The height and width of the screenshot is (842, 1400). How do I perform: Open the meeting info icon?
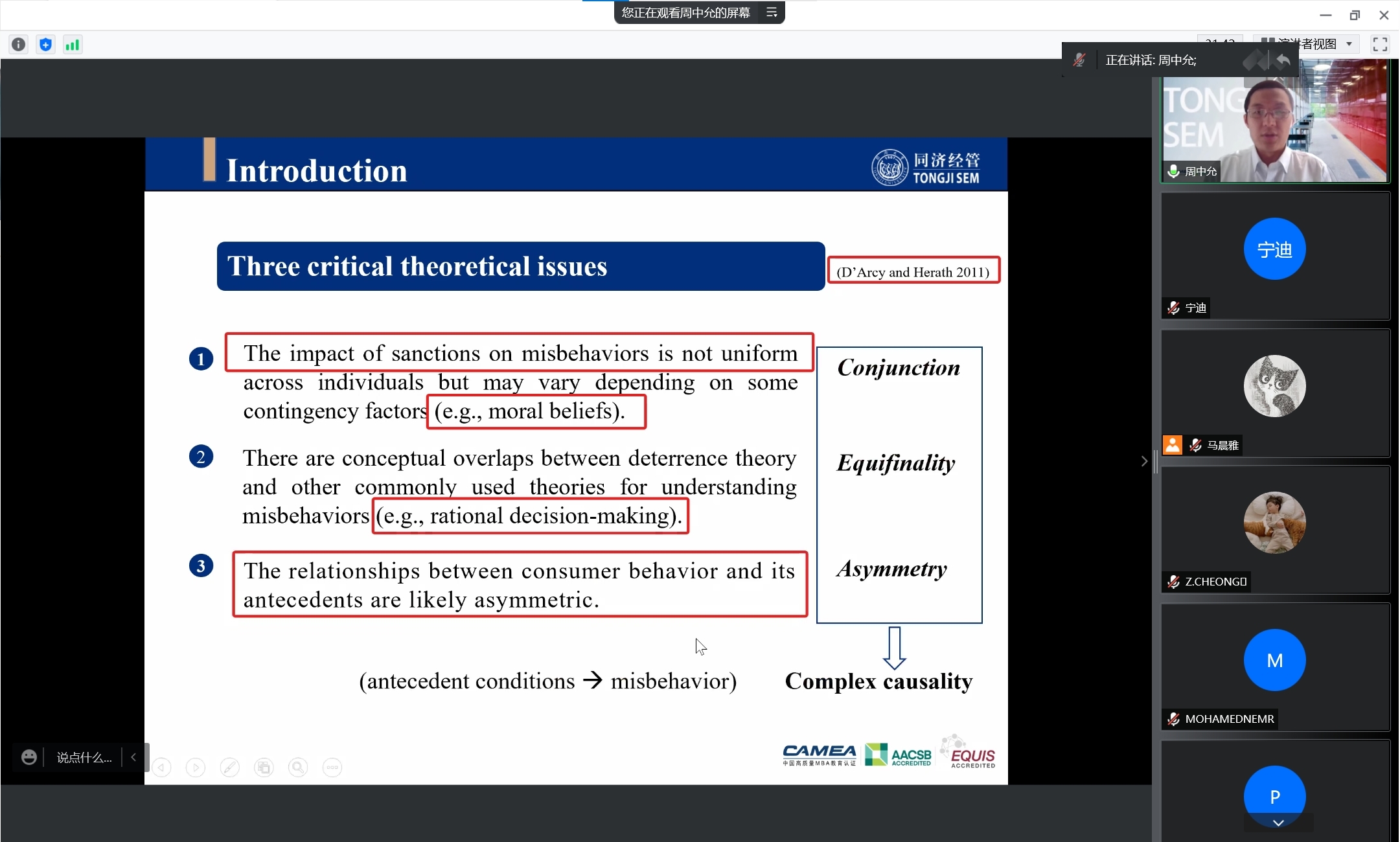(x=19, y=45)
